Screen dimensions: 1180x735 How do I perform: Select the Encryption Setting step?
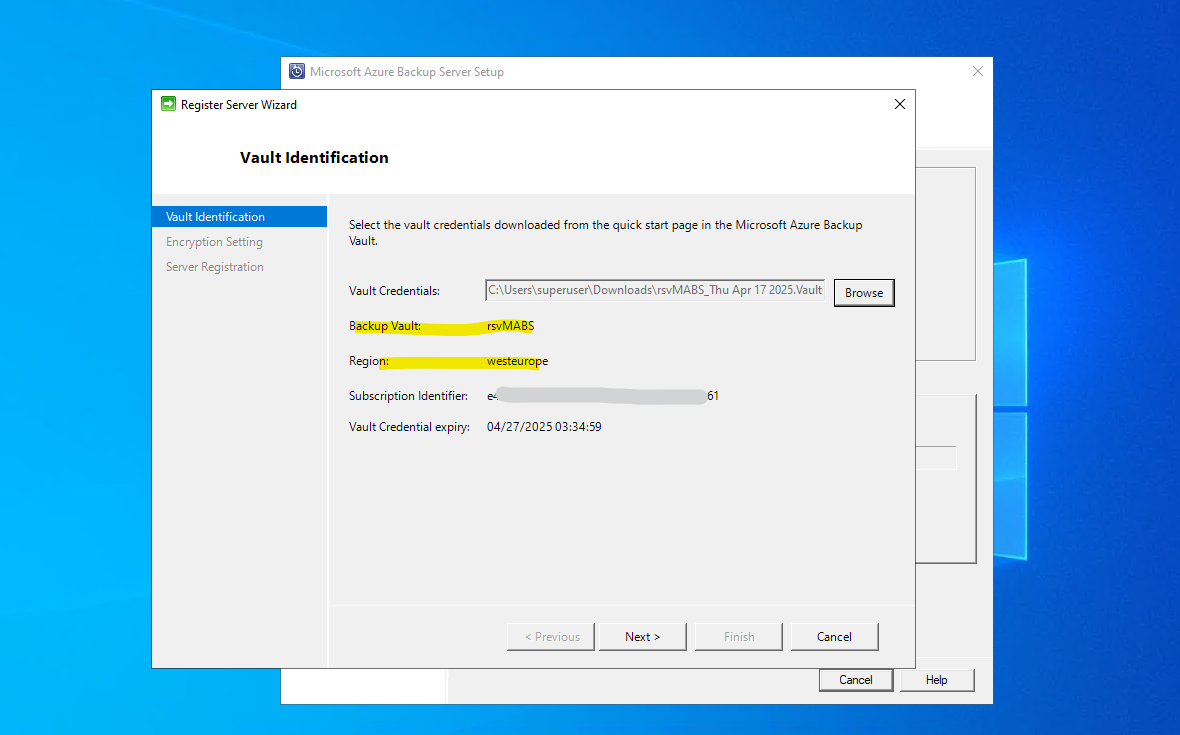[x=214, y=241]
